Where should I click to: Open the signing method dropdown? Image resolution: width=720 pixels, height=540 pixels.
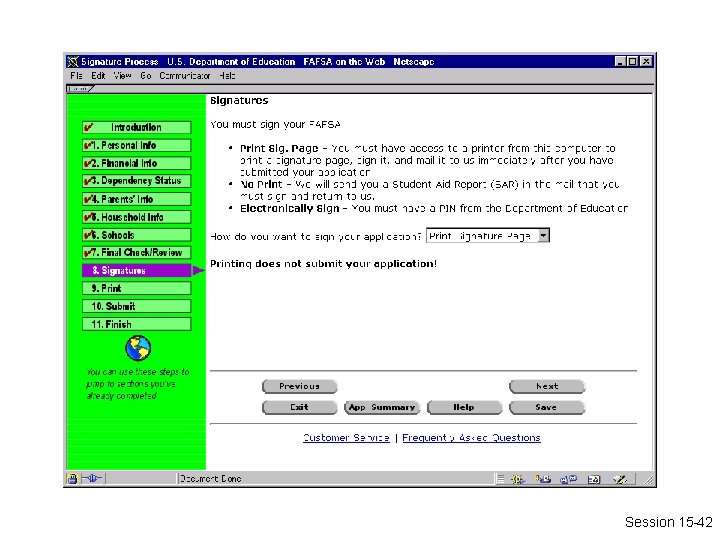(x=488, y=236)
